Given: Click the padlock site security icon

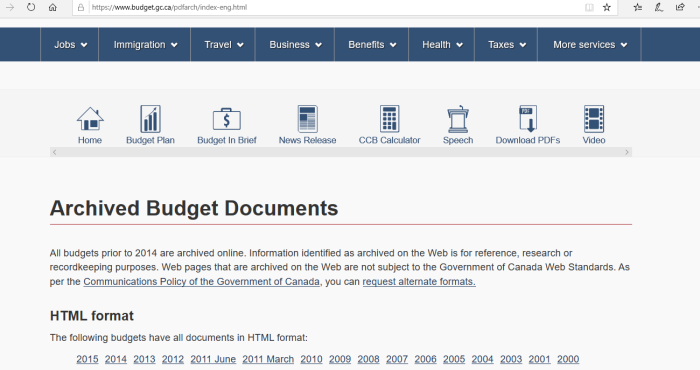Looking at the screenshot, I should point(81,7).
